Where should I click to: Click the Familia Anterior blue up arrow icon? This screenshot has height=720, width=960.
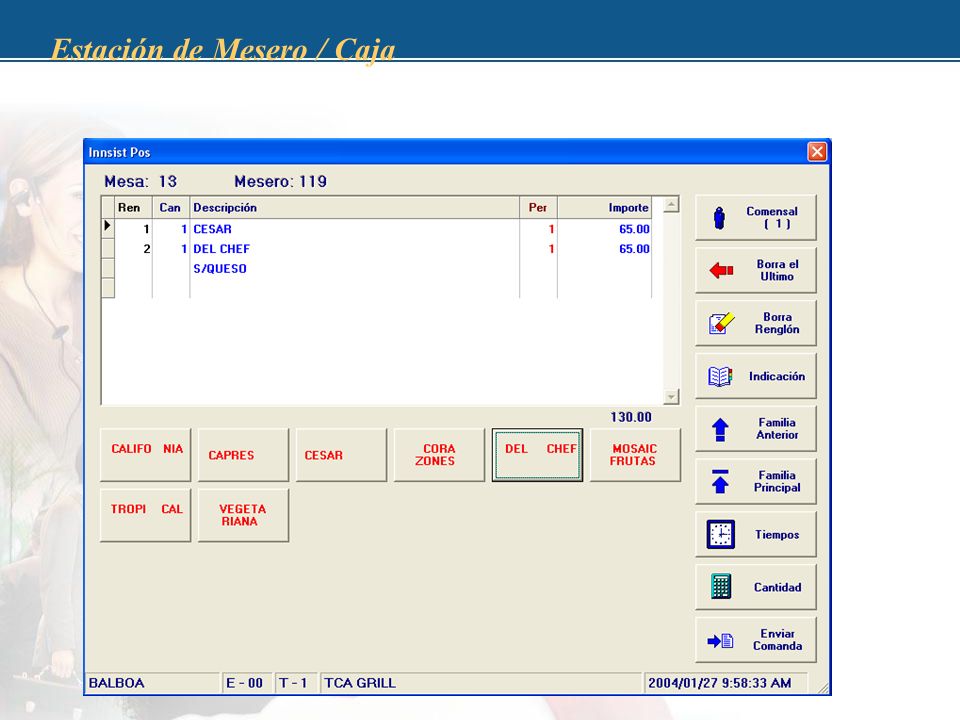[720, 429]
